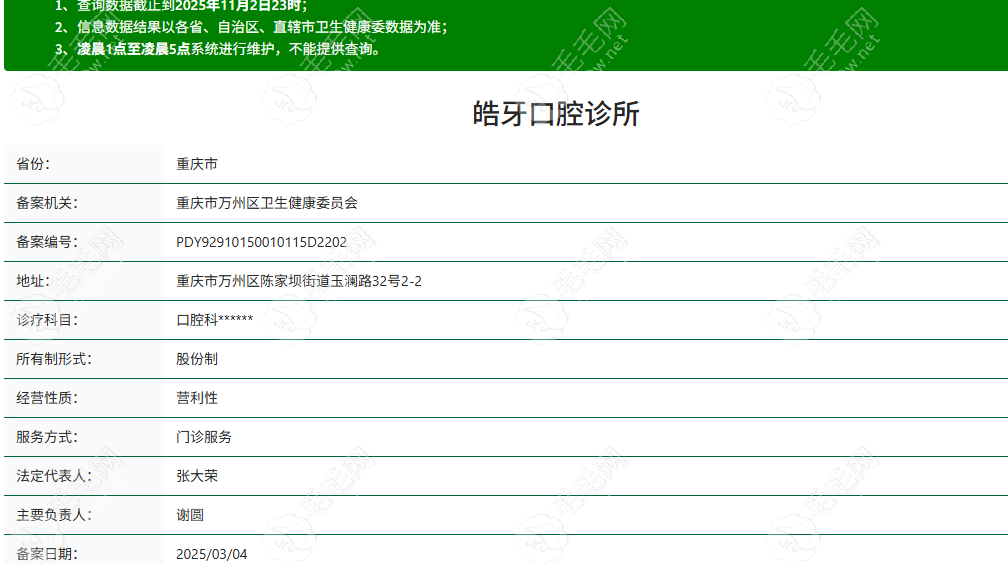Click record number PDY92910150010115D2202
The height and width of the screenshot is (564, 1008).
[x=262, y=242]
